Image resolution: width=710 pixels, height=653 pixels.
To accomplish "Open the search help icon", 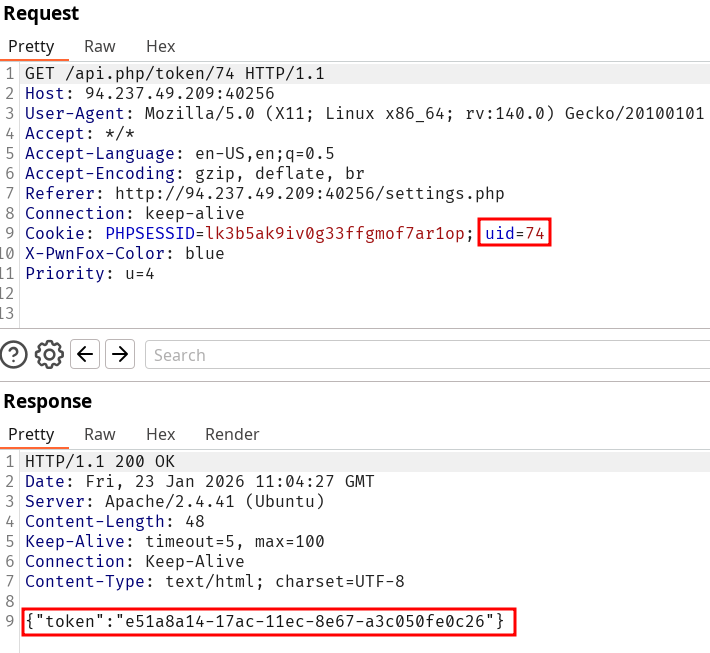I will pos(15,354).
